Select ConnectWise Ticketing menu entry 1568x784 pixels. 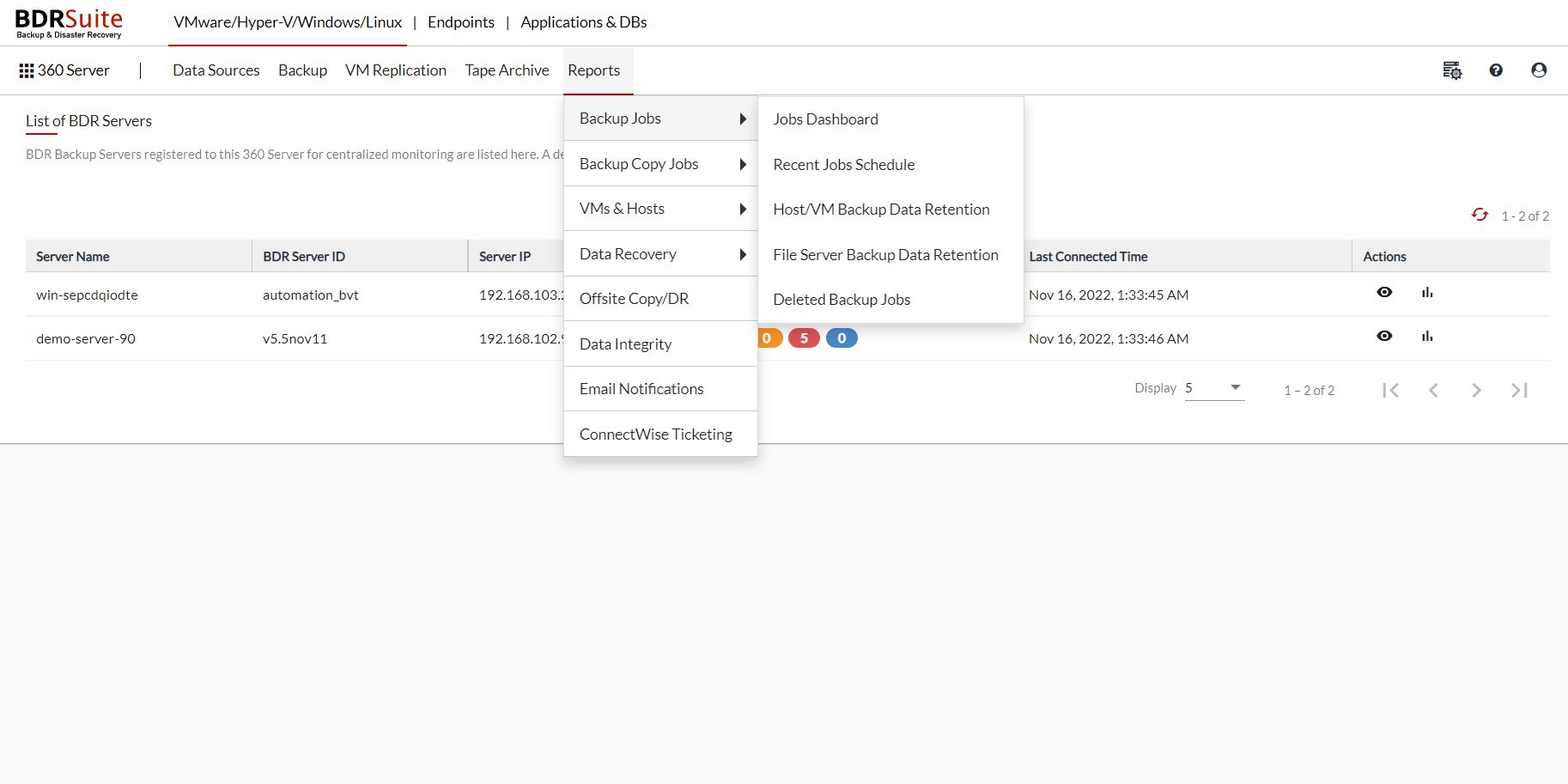pyautogui.click(x=660, y=435)
